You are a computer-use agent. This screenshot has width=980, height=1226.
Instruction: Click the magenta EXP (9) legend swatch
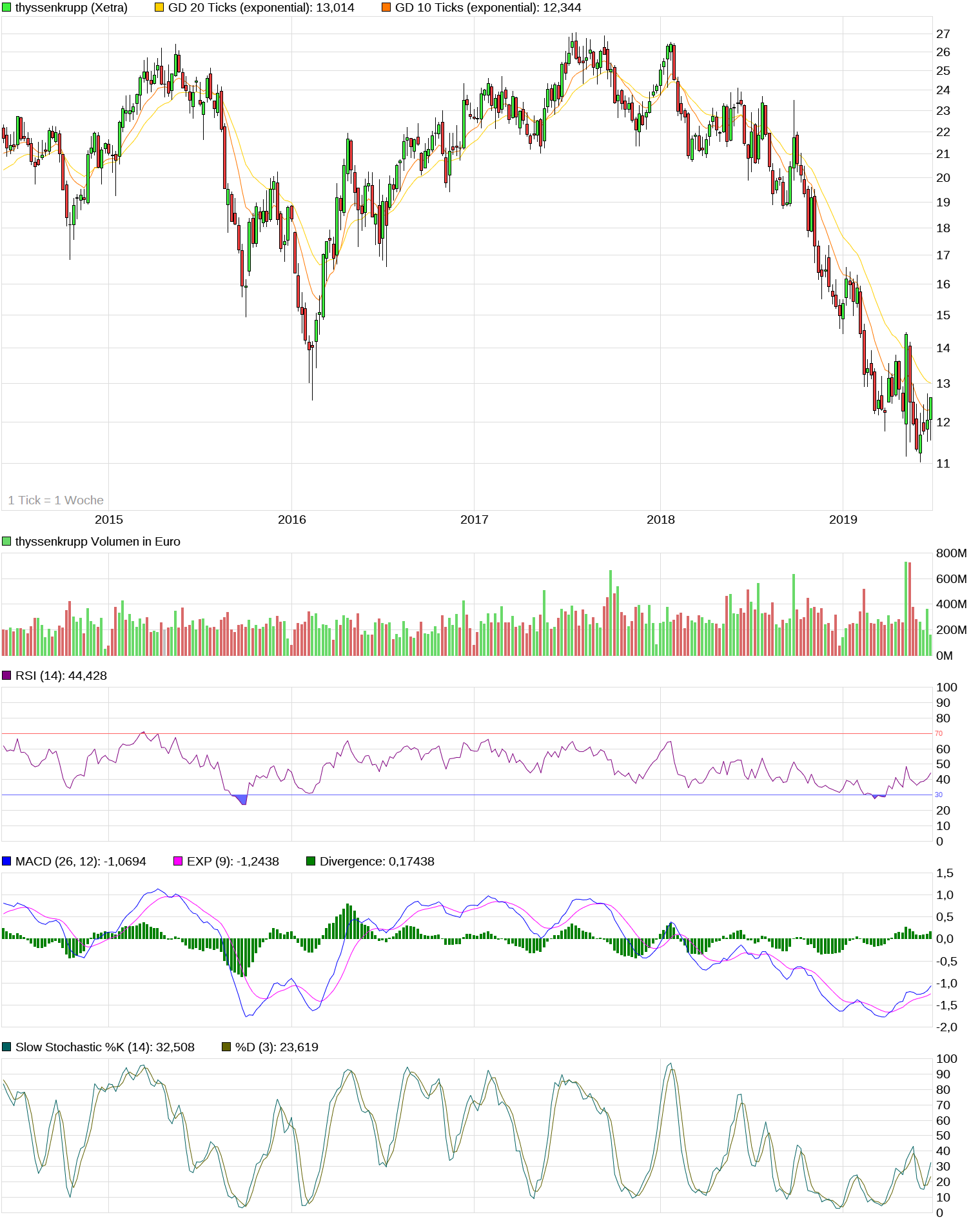[x=178, y=862]
